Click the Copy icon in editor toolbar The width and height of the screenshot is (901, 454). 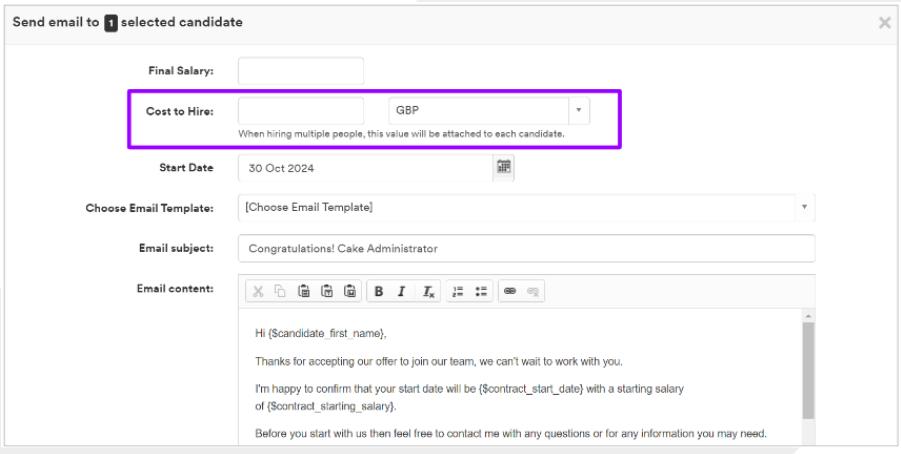[280, 291]
